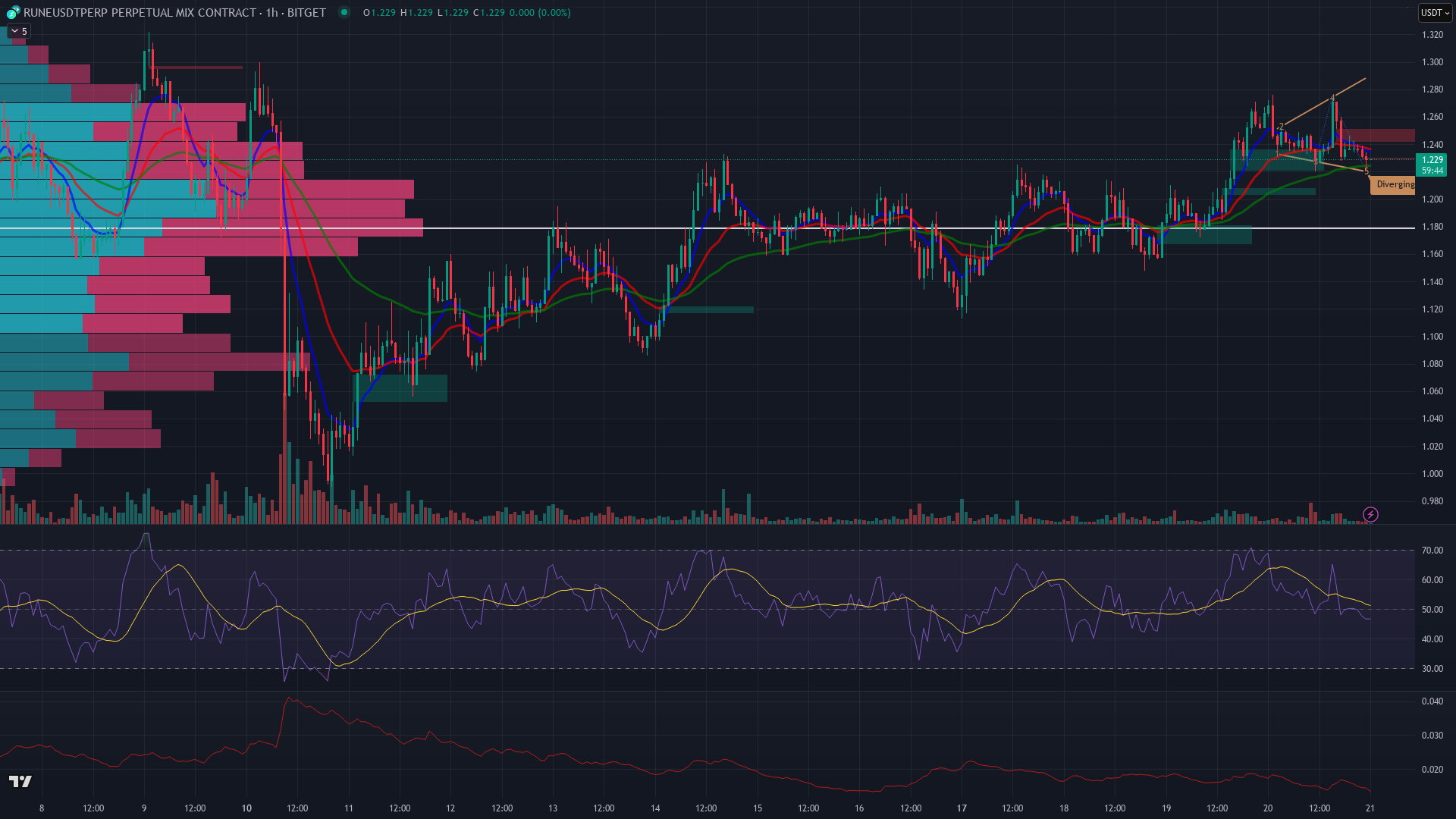
Task: Click the current price label 1.229
Action: pos(1432,165)
